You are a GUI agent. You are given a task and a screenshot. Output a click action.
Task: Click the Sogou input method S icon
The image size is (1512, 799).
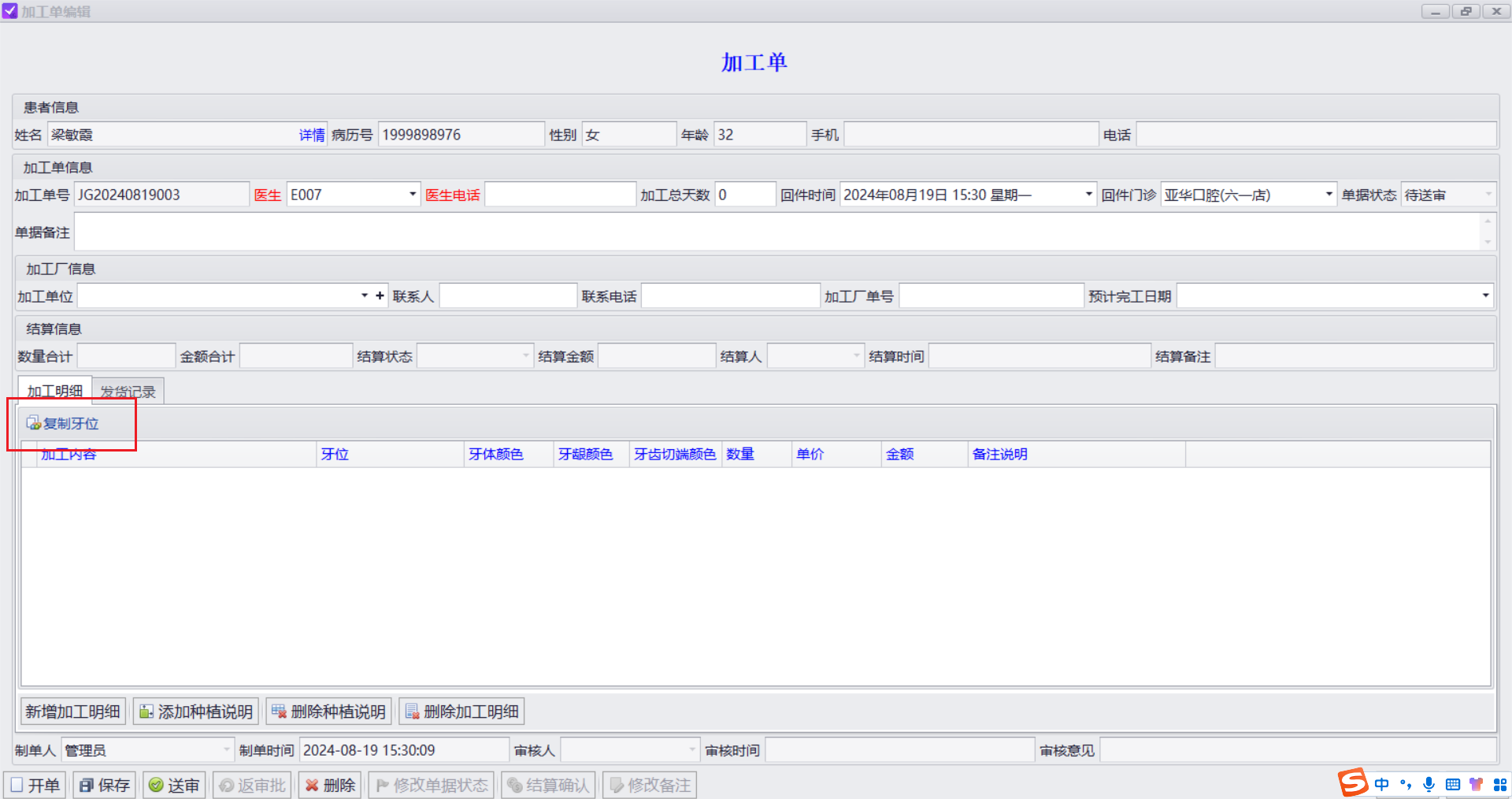1353,782
